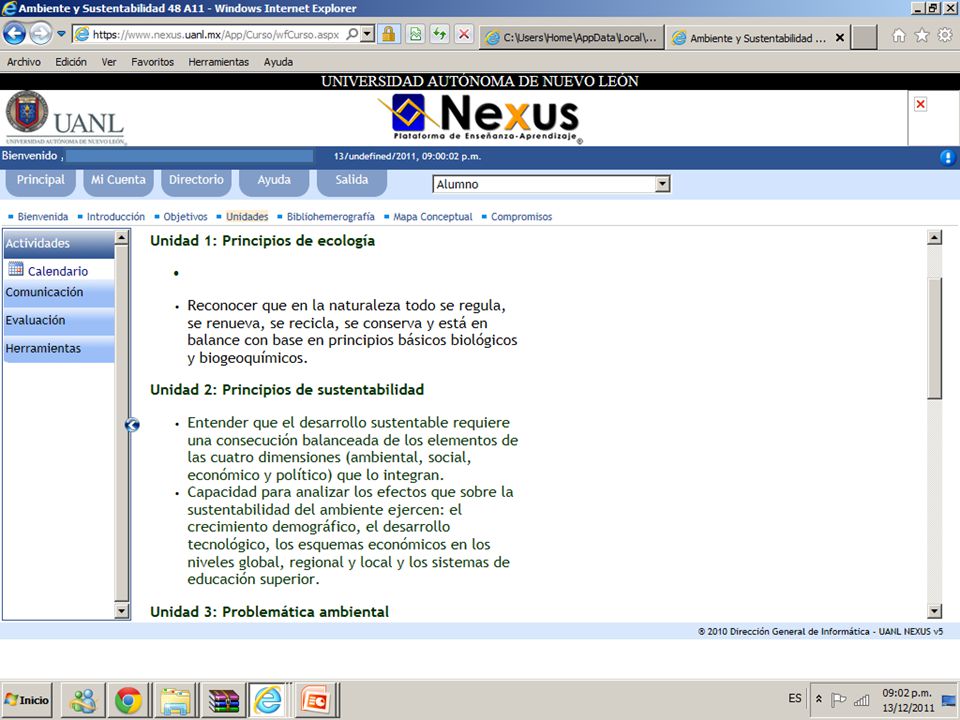Collapse the sidebar with the blue arrow
Viewport: 960px width, 720px height.
132,424
